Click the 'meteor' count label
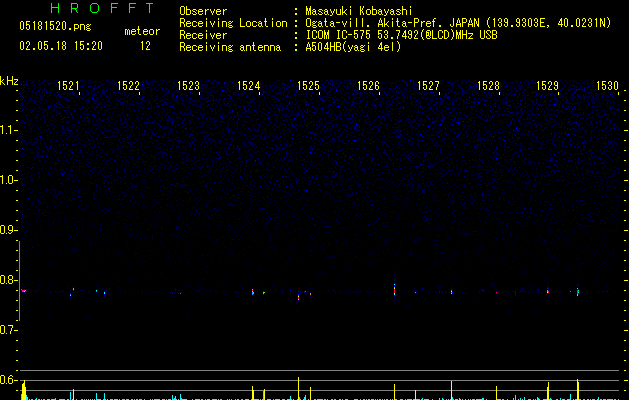The height and width of the screenshot is (400, 629). point(142,31)
